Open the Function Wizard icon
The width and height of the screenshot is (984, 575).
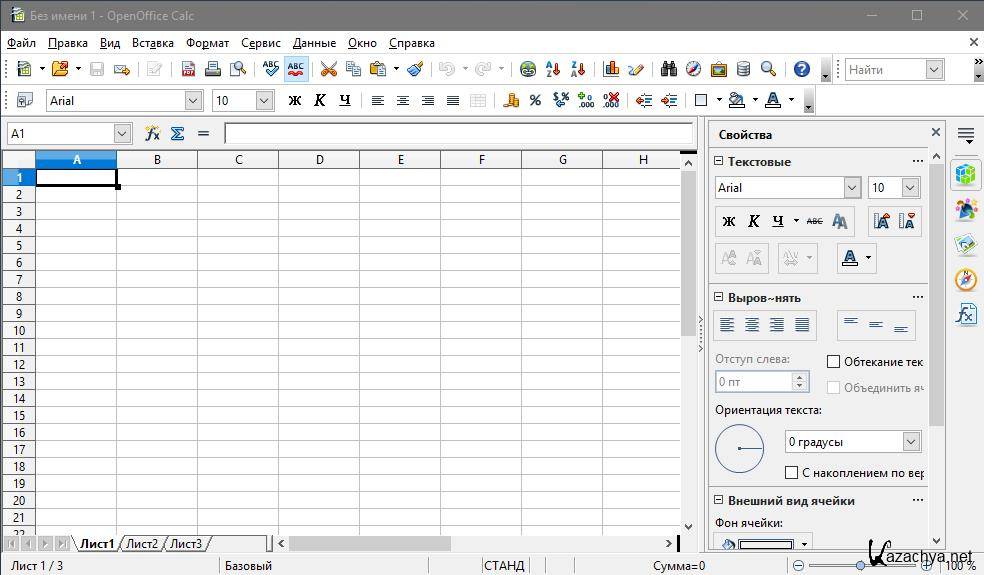pos(152,133)
